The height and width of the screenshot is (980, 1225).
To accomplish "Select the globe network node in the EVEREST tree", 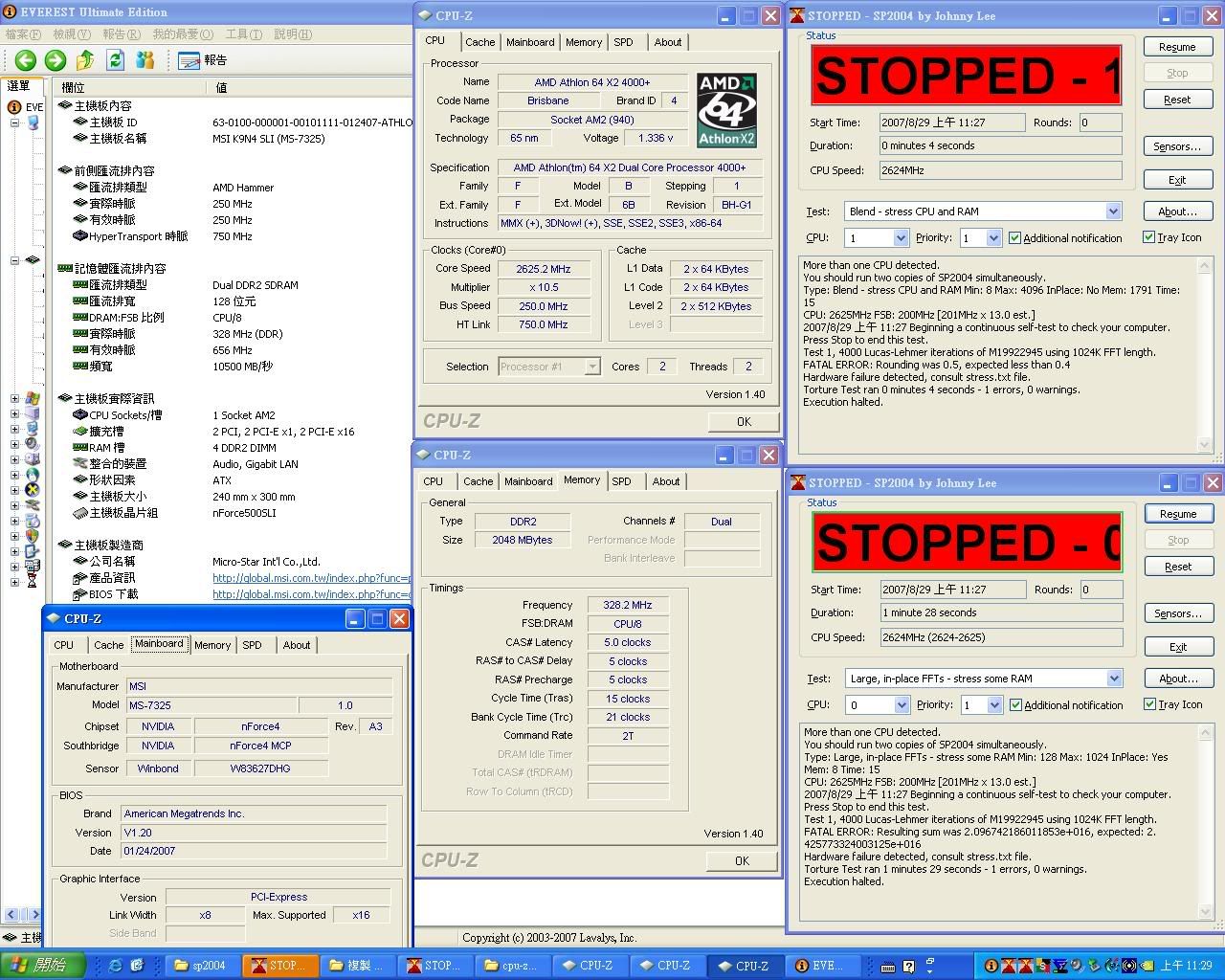I will [x=33, y=475].
